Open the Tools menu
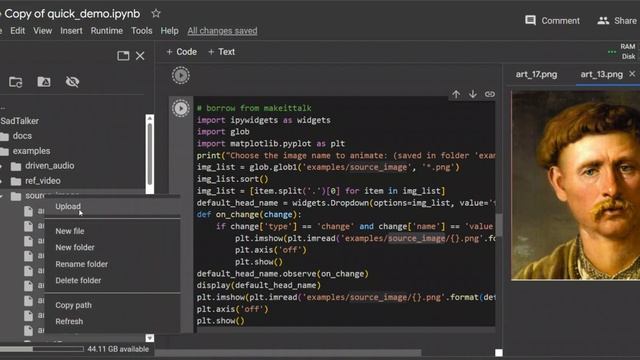640x360 pixels. 142,31
